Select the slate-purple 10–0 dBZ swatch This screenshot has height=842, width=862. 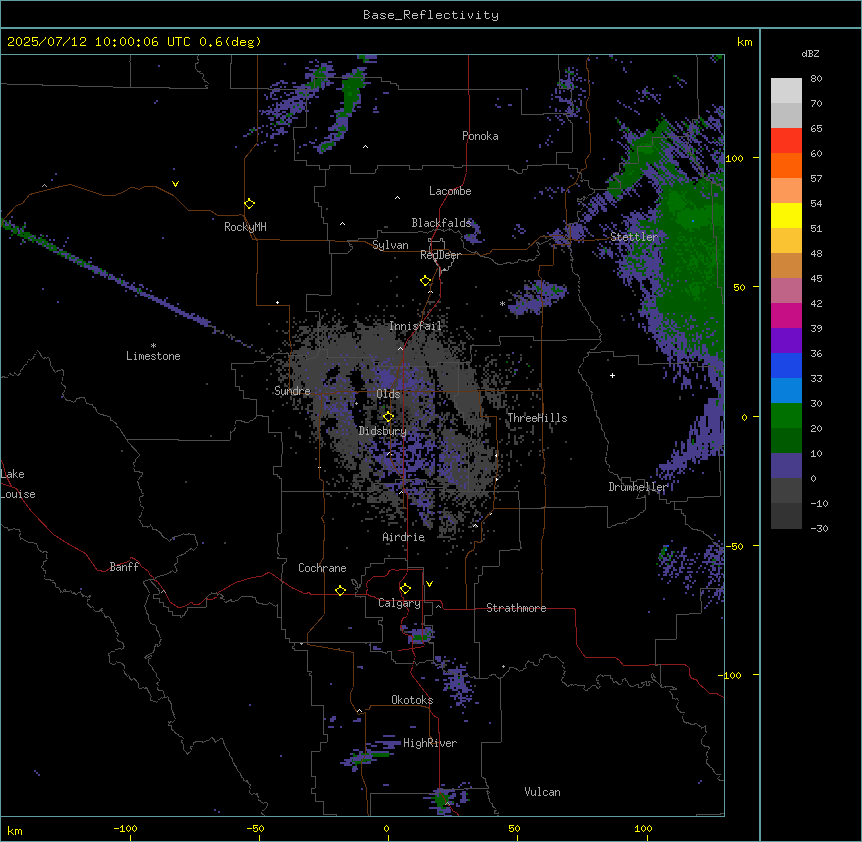[786, 466]
